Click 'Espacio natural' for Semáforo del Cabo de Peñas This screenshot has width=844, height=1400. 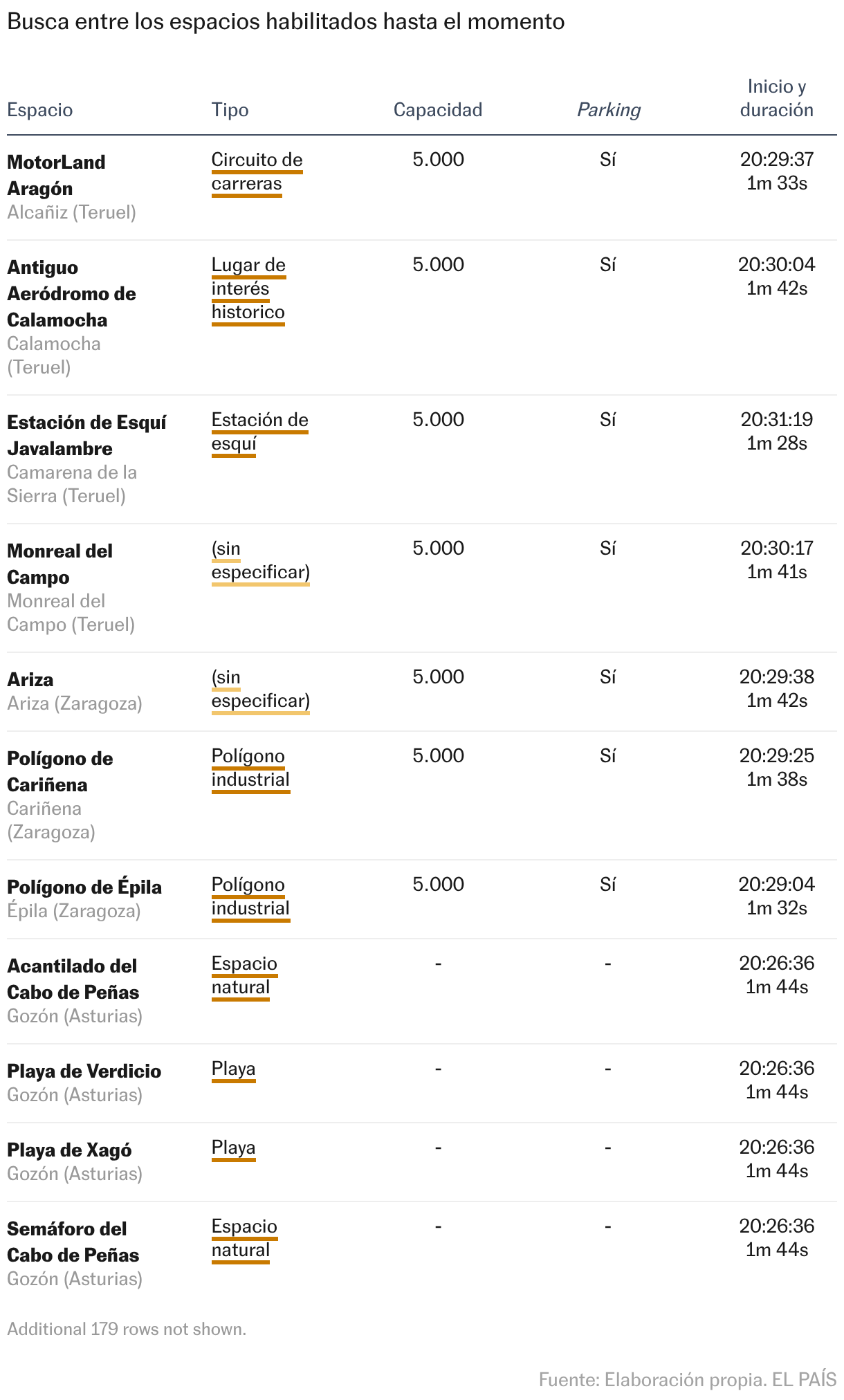point(244,1239)
